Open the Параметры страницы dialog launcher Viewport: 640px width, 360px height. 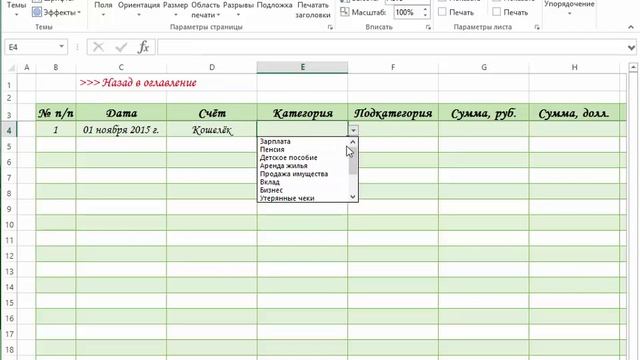click(x=330, y=27)
